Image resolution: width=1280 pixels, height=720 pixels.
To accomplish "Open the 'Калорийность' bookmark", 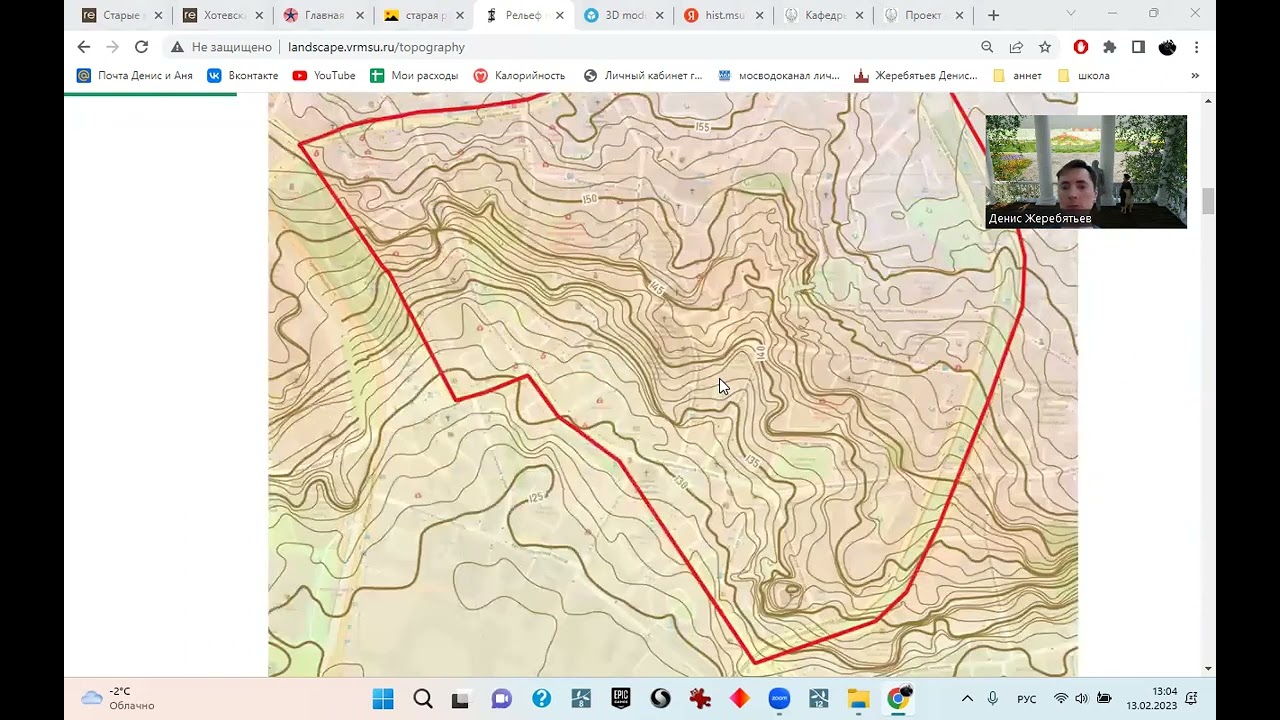I will tap(519, 75).
